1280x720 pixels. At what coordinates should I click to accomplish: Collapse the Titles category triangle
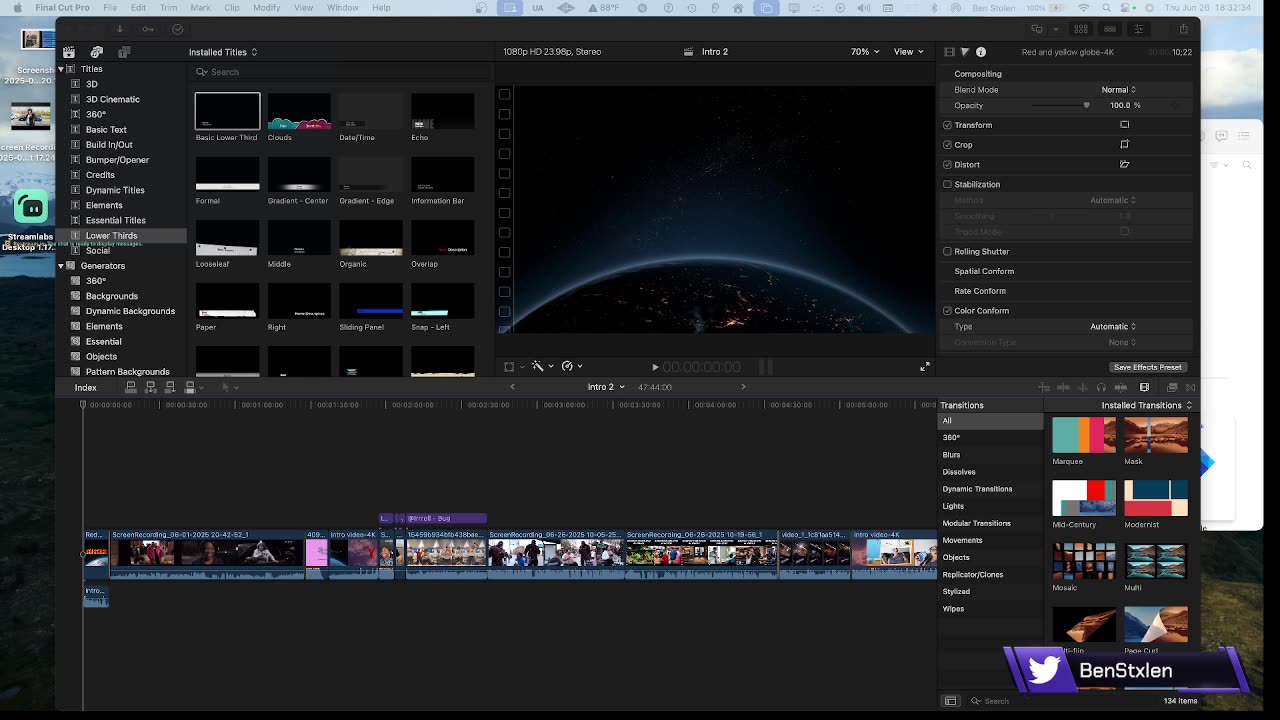[x=61, y=69]
